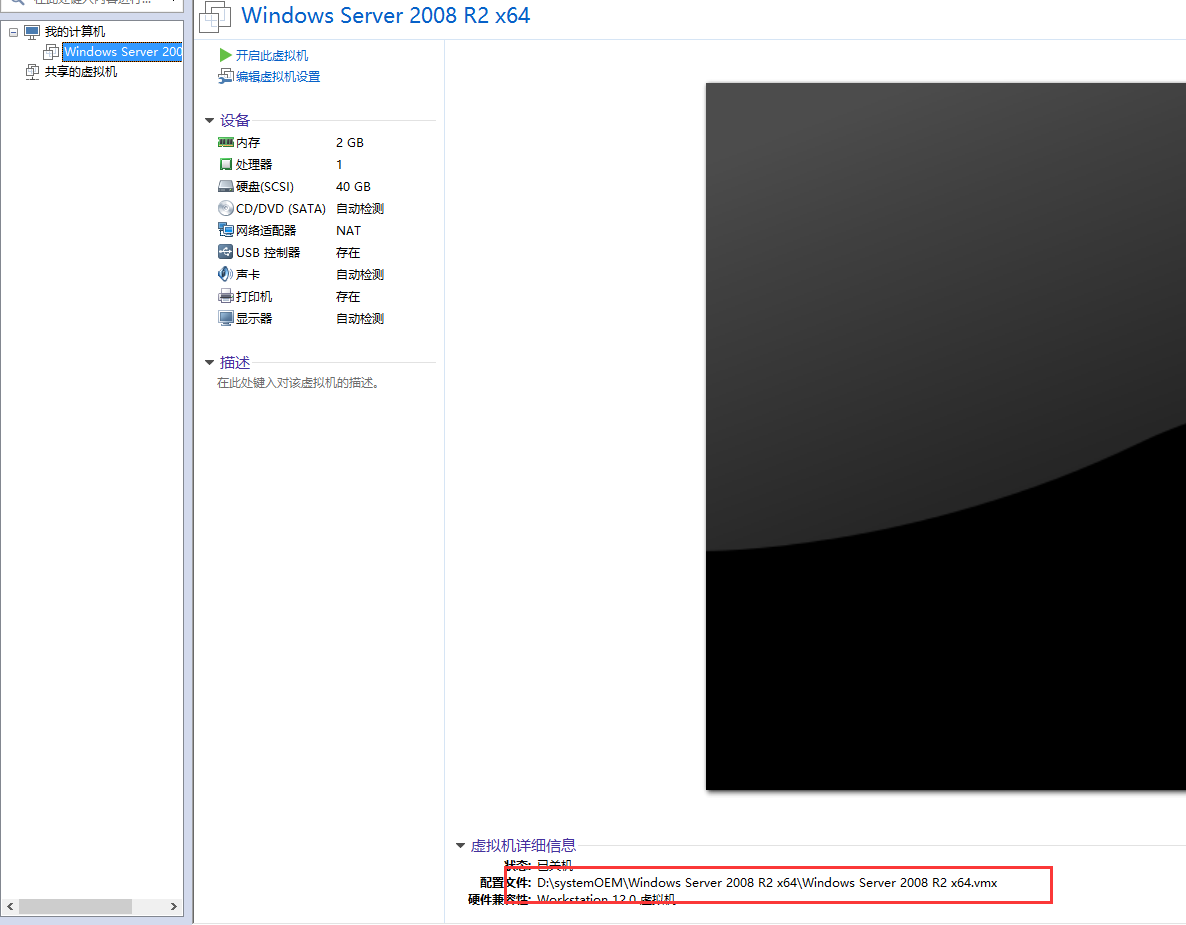Select Windows Server 2008 in library tree

(x=123, y=51)
